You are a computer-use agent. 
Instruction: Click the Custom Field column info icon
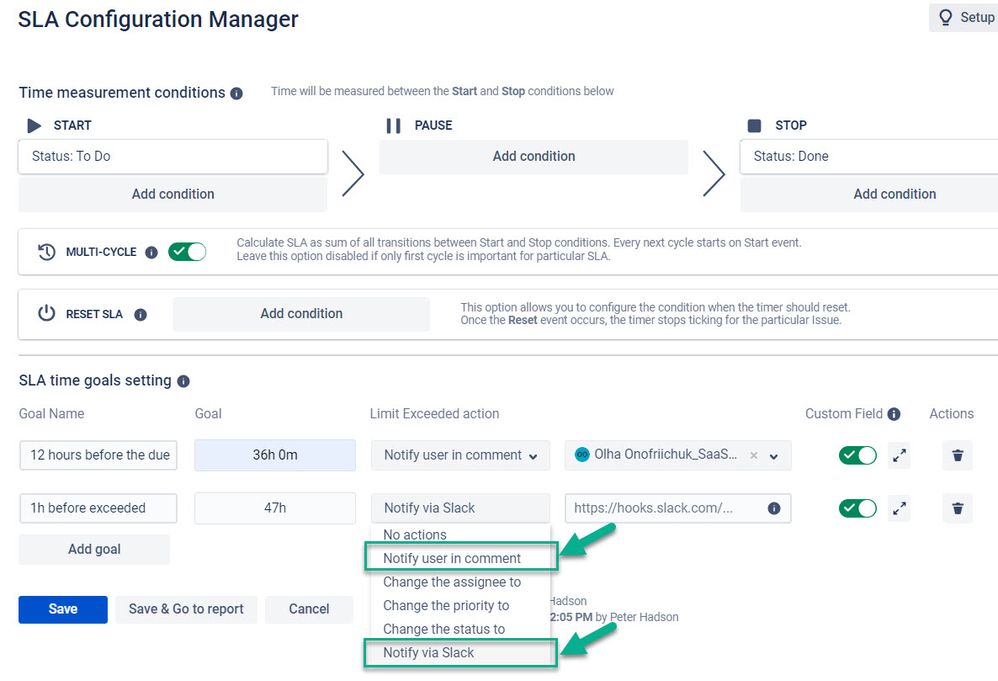[x=894, y=414]
